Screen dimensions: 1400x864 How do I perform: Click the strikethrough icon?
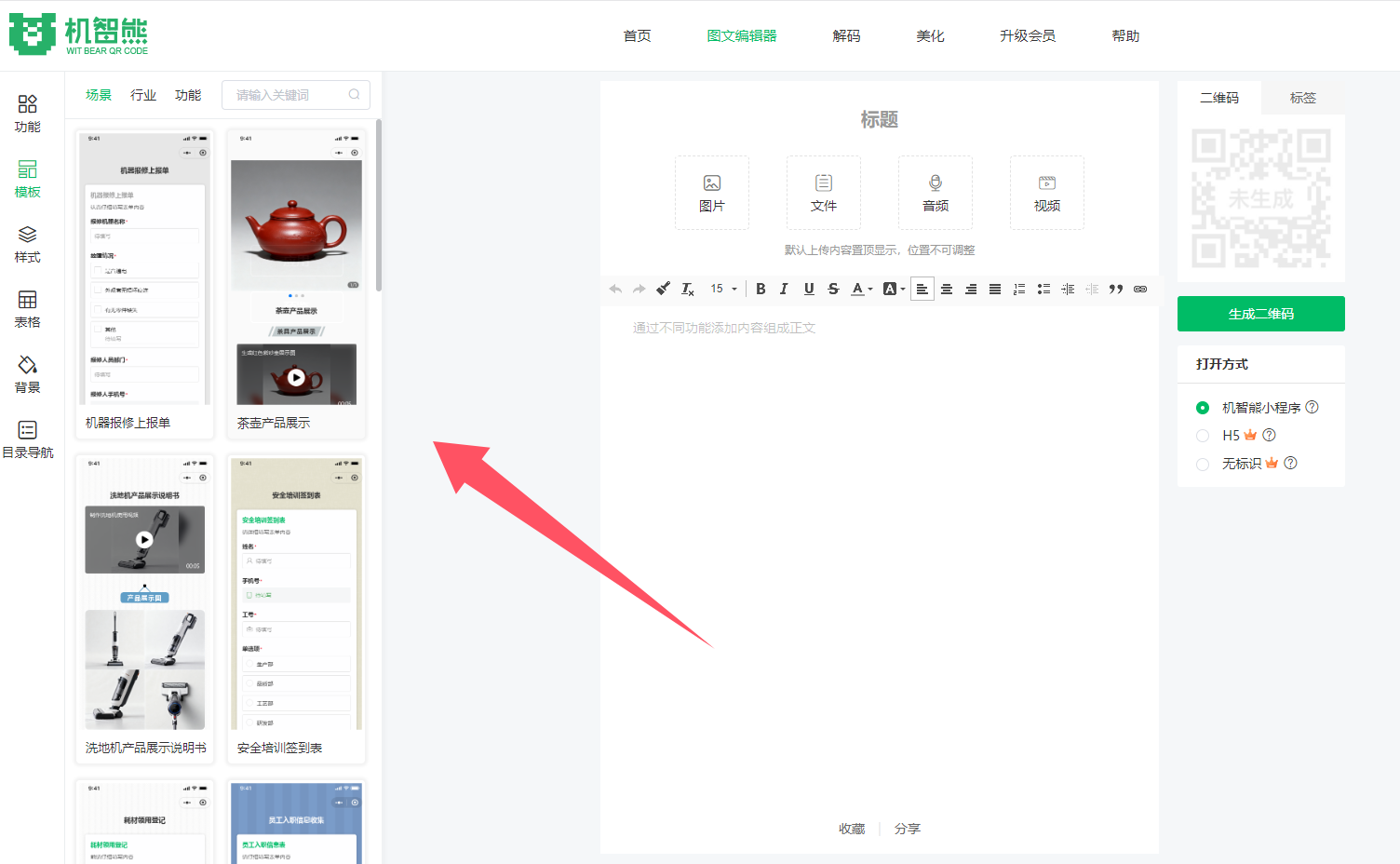click(x=833, y=289)
